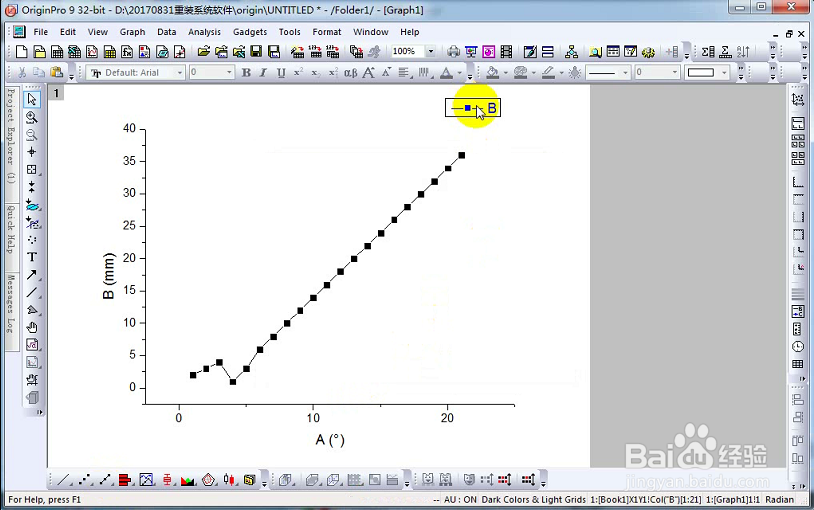Increase the font size
814x510 pixels.
click(369, 73)
